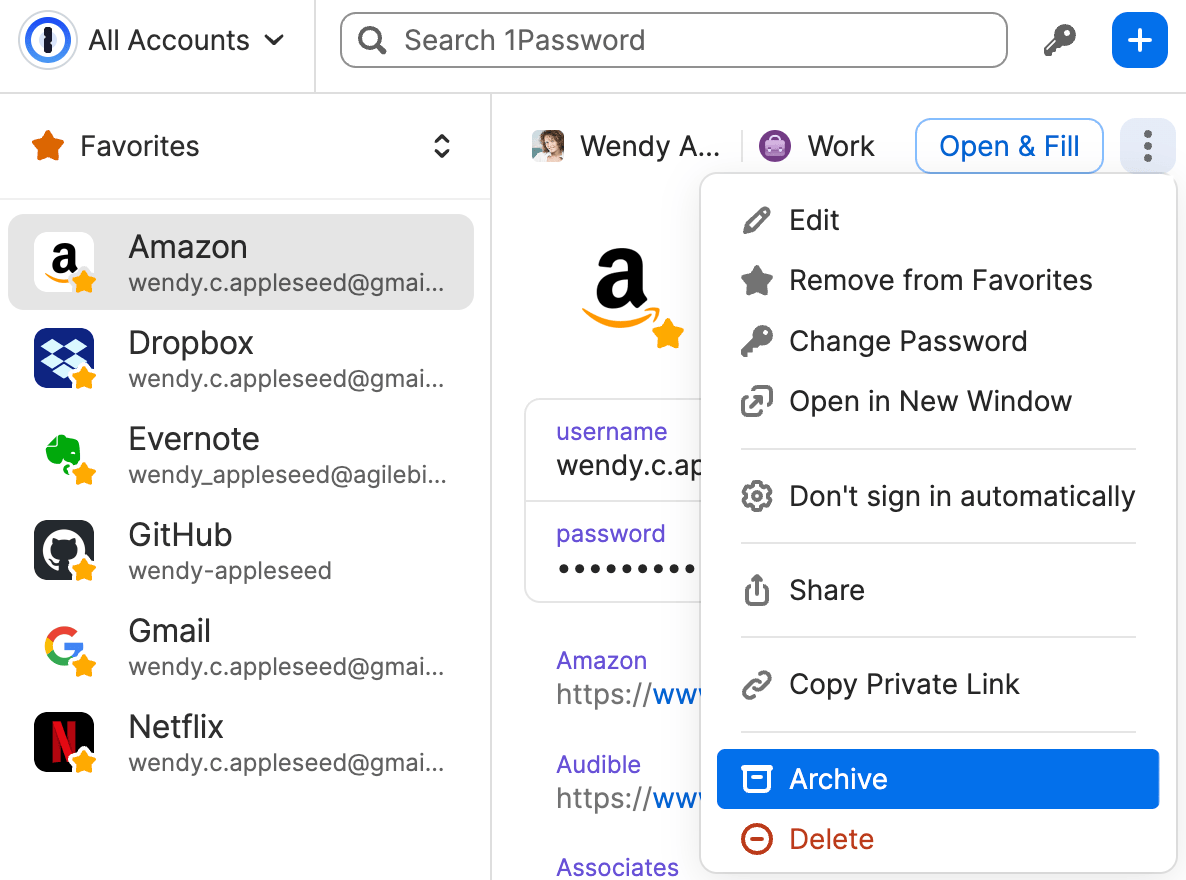Click the GitHub octocat icon entry
Viewport: 1186px width, 880px height.
tap(64, 550)
